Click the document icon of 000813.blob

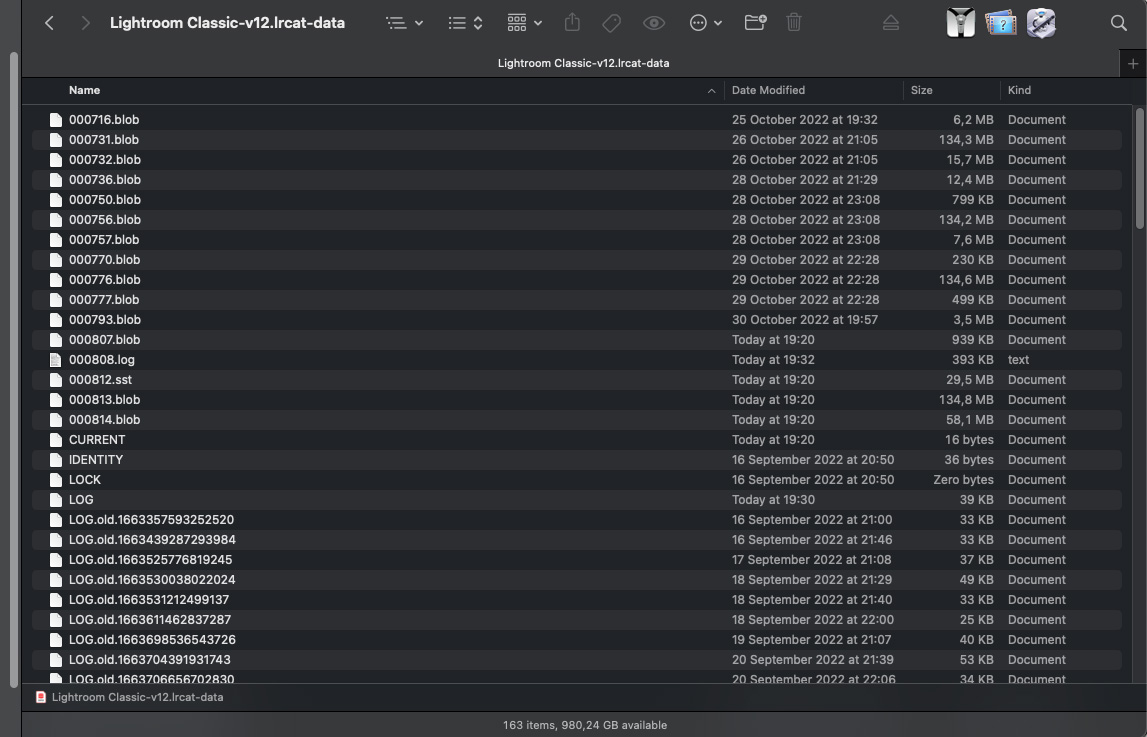tap(56, 400)
